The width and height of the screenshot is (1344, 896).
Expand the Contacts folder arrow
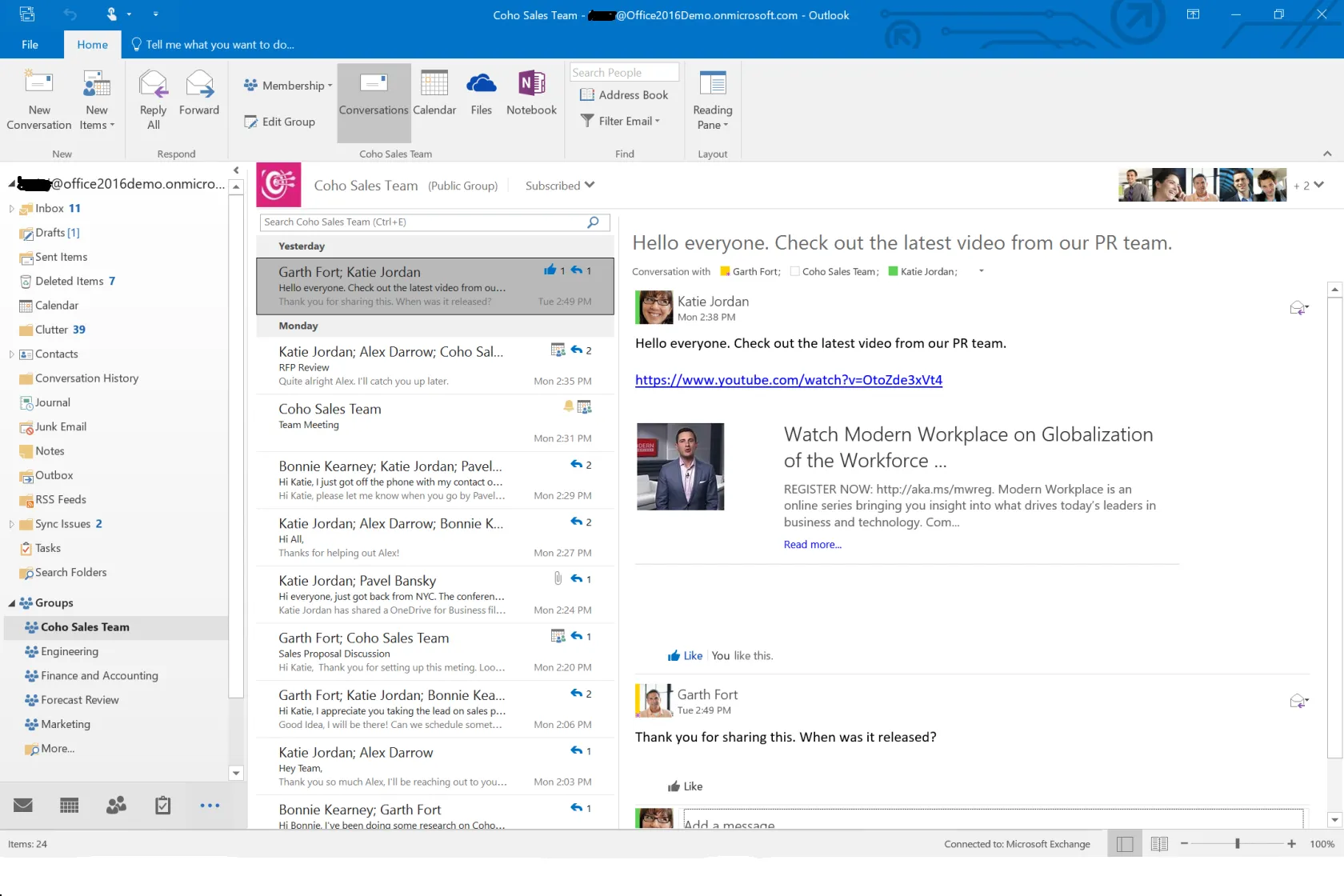(11, 354)
